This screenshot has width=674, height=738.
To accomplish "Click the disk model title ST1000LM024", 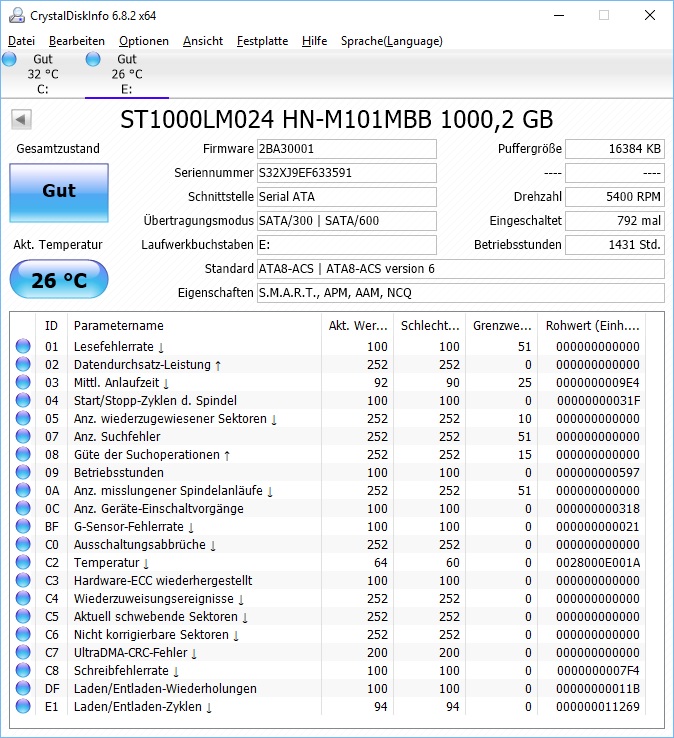I will click(x=337, y=120).
